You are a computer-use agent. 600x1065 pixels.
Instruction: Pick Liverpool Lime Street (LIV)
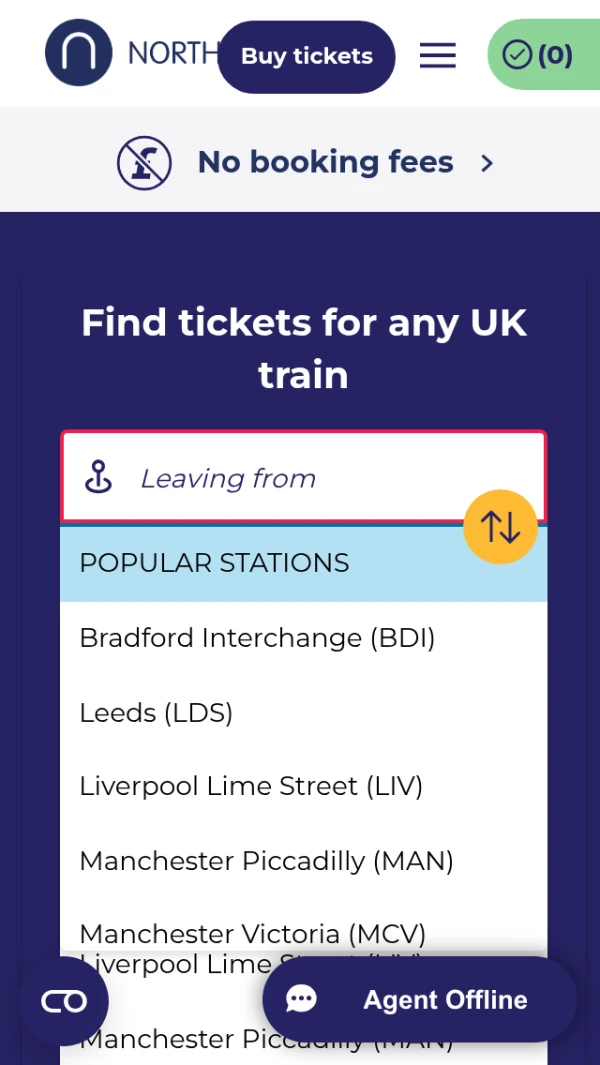click(x=251, y=787)
